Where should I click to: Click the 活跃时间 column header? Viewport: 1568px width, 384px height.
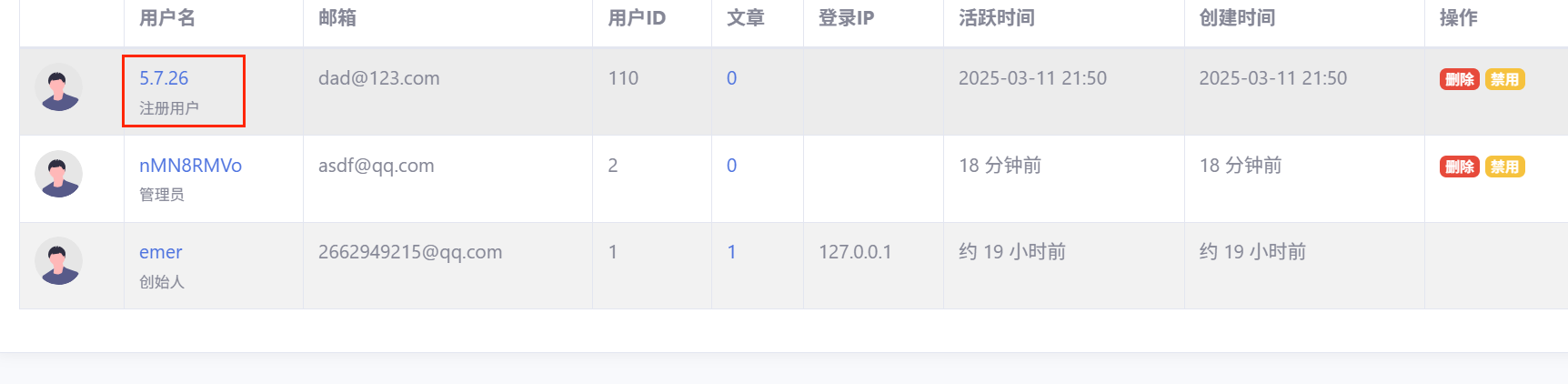pos(997,18)
